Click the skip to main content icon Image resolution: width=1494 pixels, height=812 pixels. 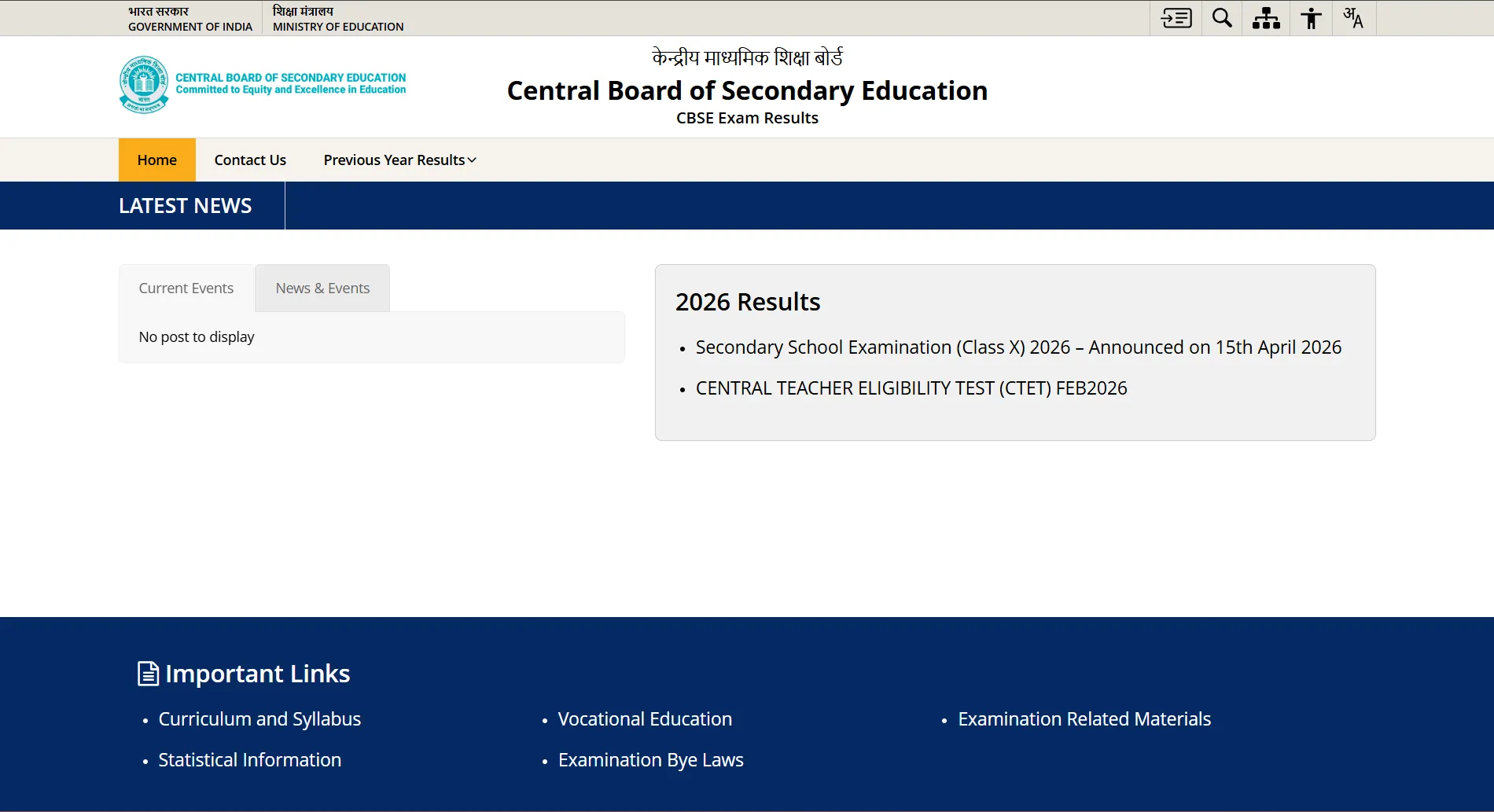pos(1176,17)
